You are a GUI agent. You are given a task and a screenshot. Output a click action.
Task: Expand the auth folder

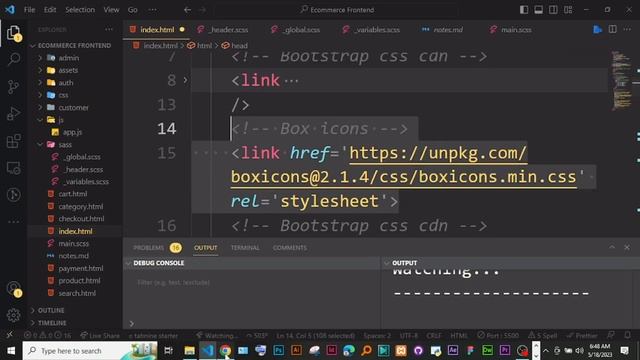click(x=74, y=82)
